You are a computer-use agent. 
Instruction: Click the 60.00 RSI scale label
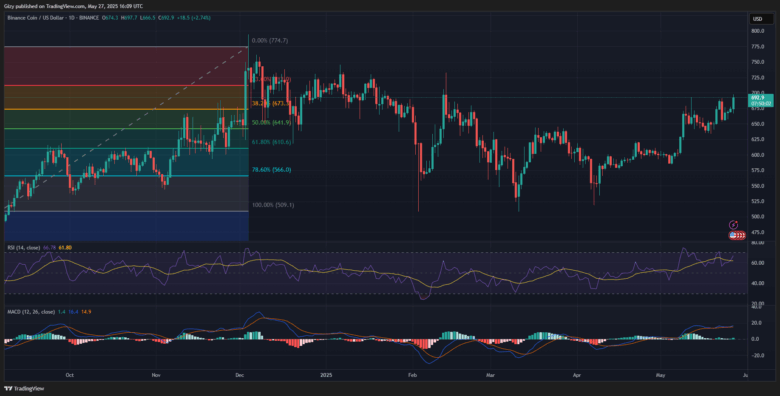(759, 263)
